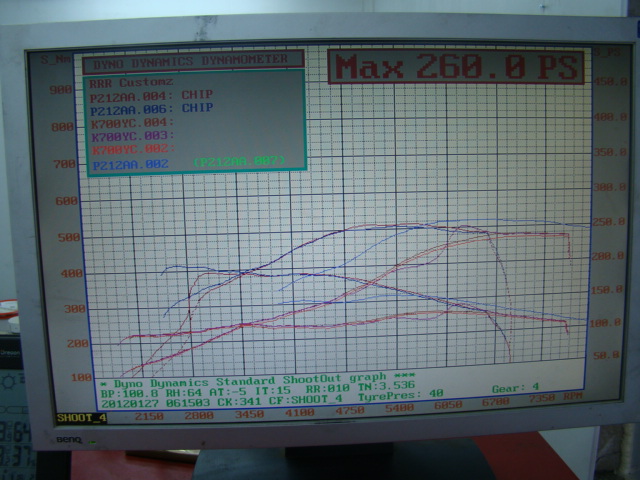Screen dimensions: 640x480
Task: Click the 400 torque axis value
Action: (71, 273)
